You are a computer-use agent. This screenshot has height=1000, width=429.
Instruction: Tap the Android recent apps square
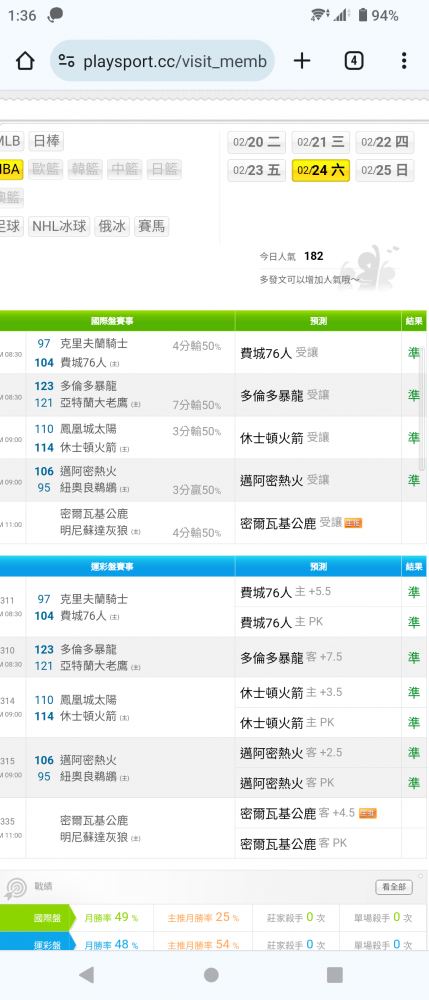click(x=334, y=974)
